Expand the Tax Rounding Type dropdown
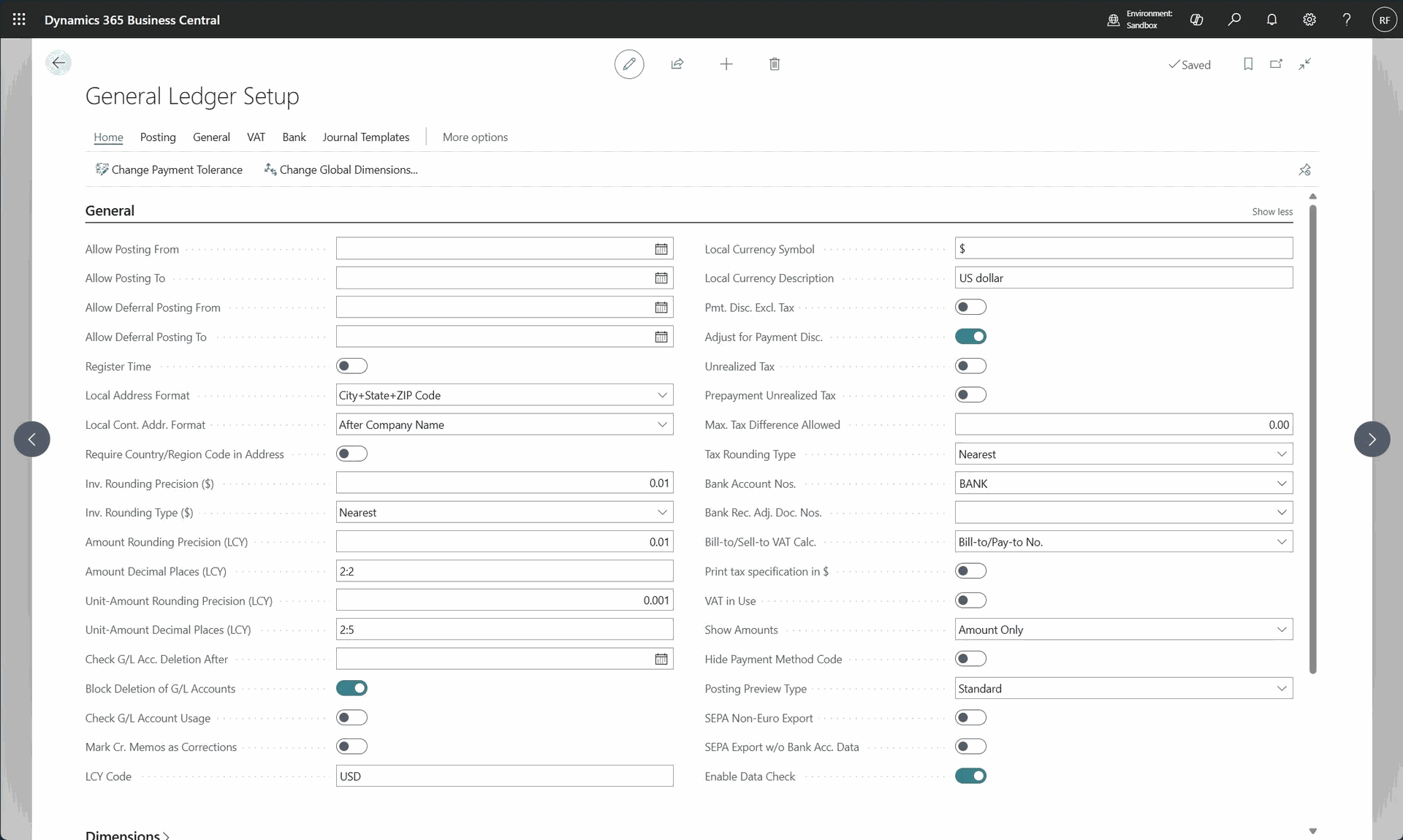The width and height of the screenshot is (1403, 840). click(1281, 454)
